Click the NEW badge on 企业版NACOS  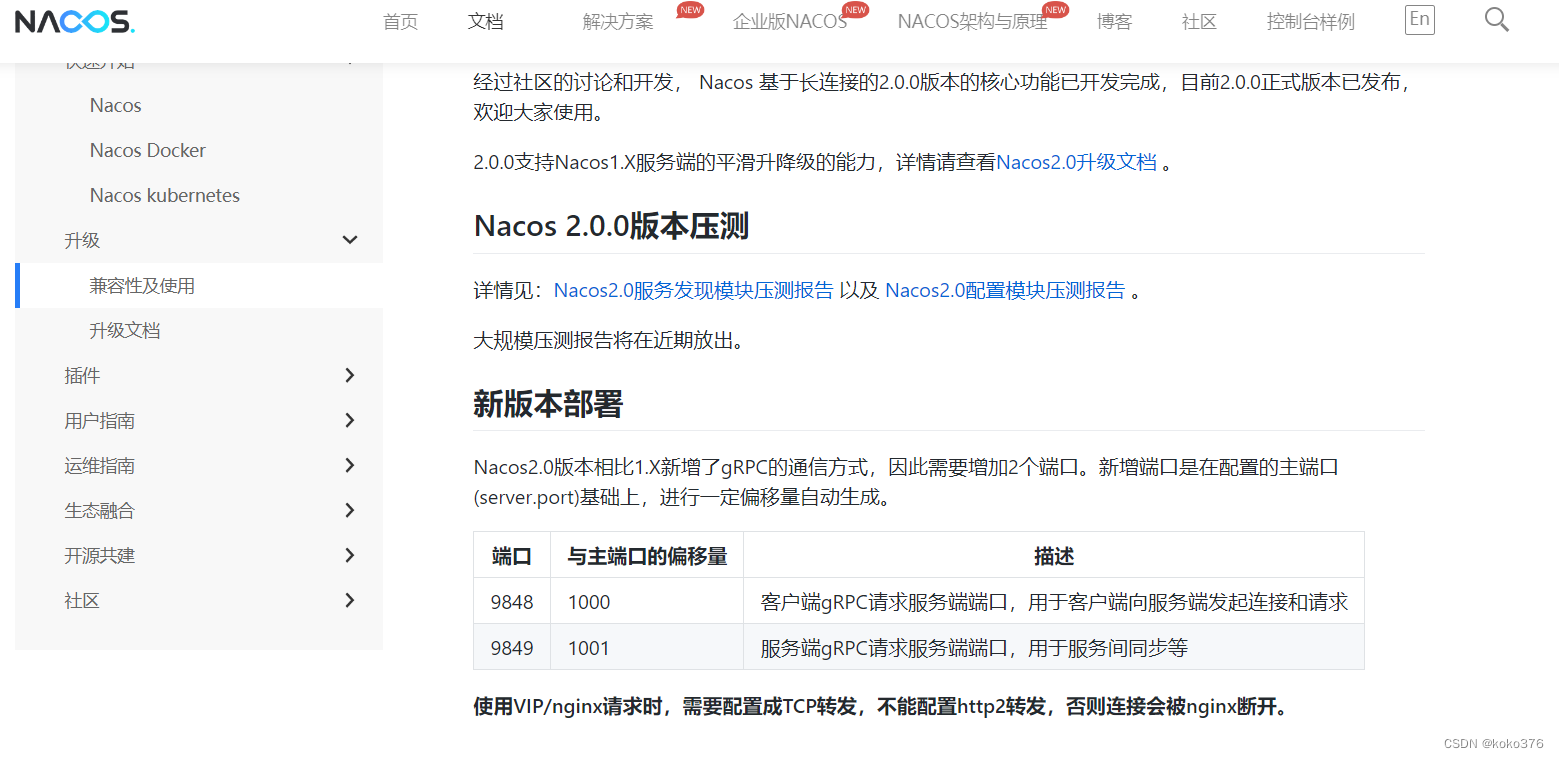pos(855,10)
